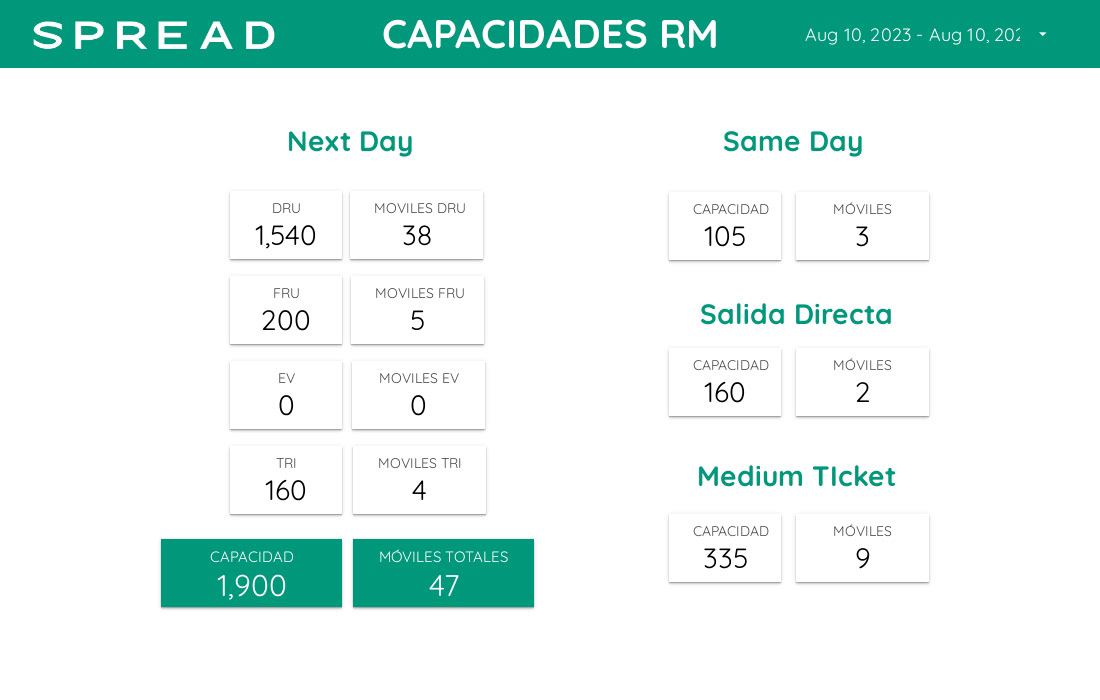The height and width of the screenshot is (700, 1100).
Task: Click Salida Directa MÓVILES 2 card
Action: (x=862, y=382)
